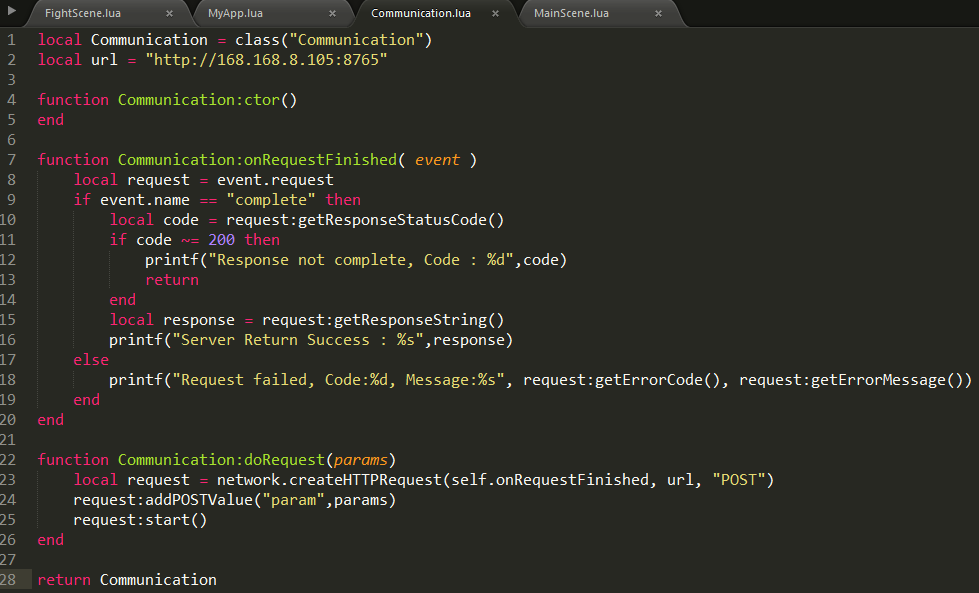Click the "end" keyword on line 20

pyautogui.click(x=51, y=420)
